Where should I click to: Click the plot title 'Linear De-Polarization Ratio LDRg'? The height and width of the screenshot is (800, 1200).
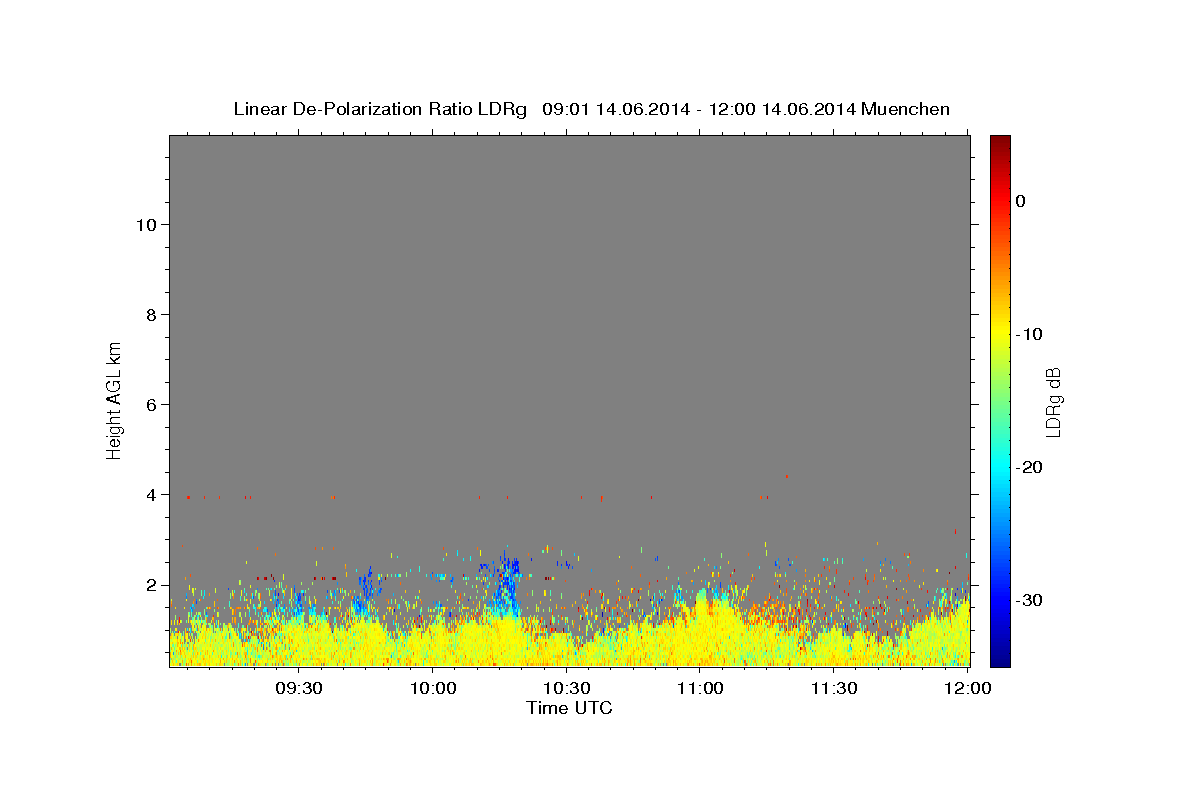pyautogui.click(x=380, y=109)
